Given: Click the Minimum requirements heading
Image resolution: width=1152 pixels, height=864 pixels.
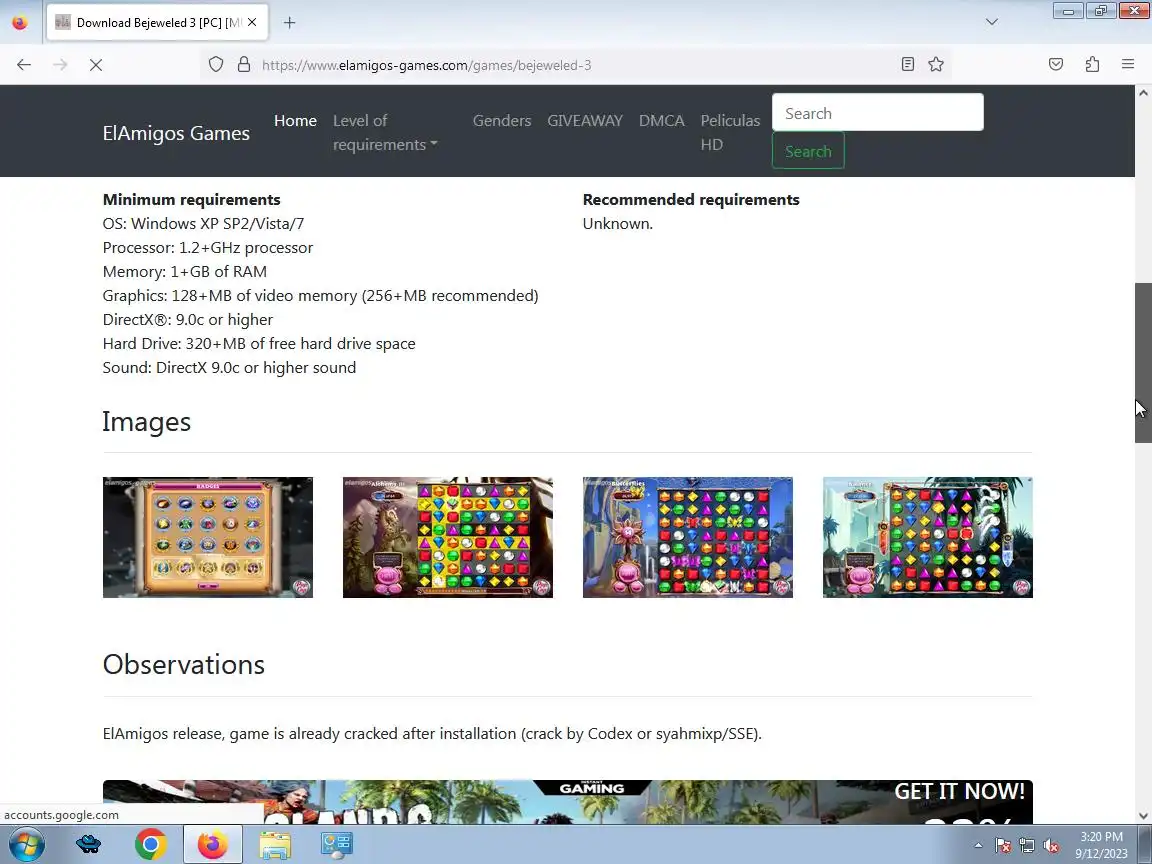Looking at the screenshot, I should pos(191,200).
